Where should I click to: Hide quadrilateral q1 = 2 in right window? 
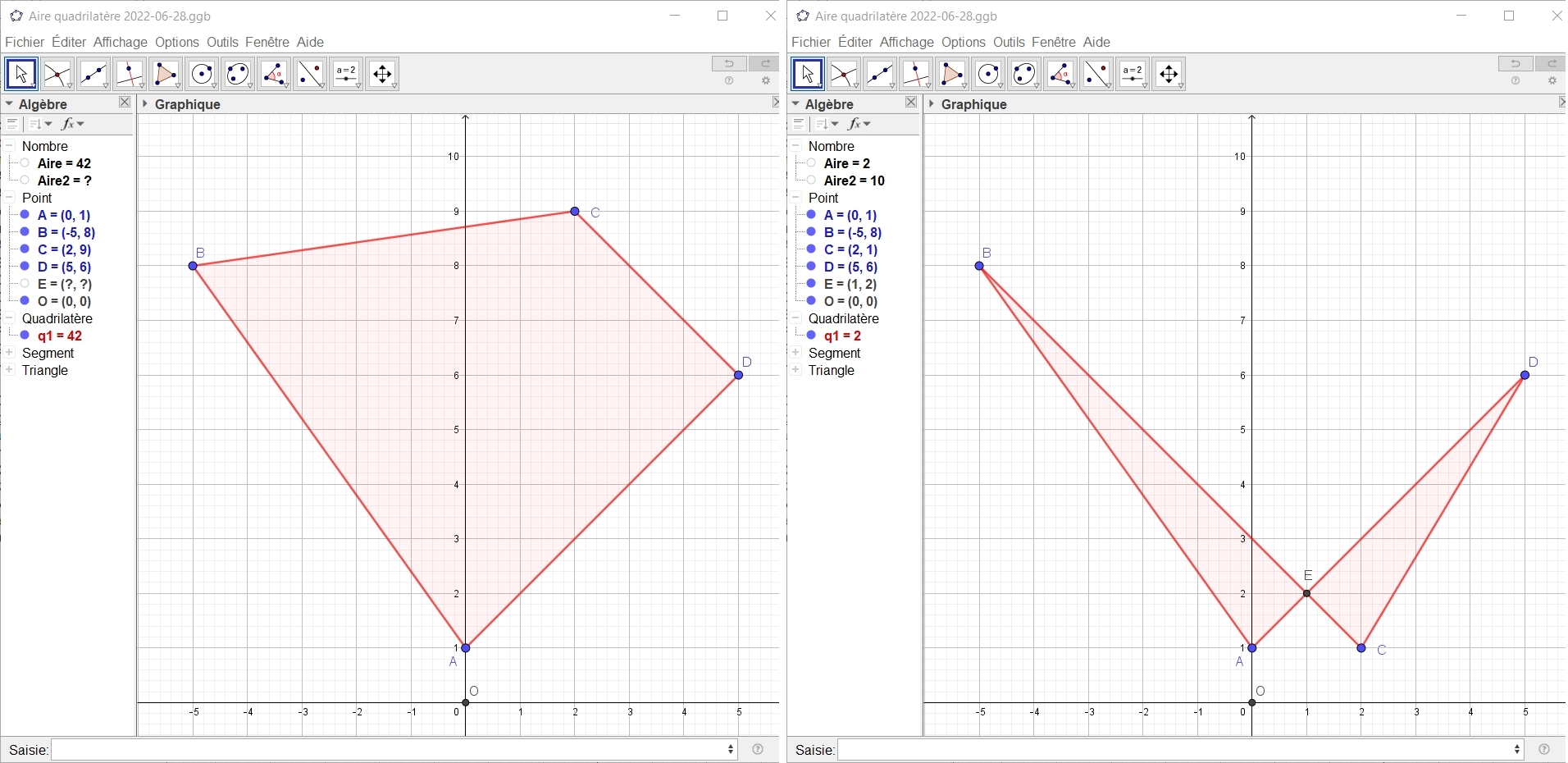pos(811,336)
